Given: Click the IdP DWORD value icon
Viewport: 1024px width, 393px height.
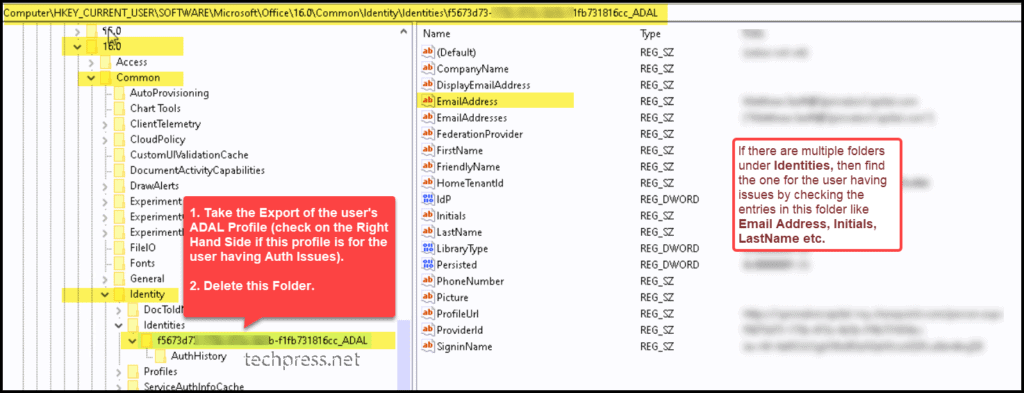Looking at the screenshot, I should point(428,199).
